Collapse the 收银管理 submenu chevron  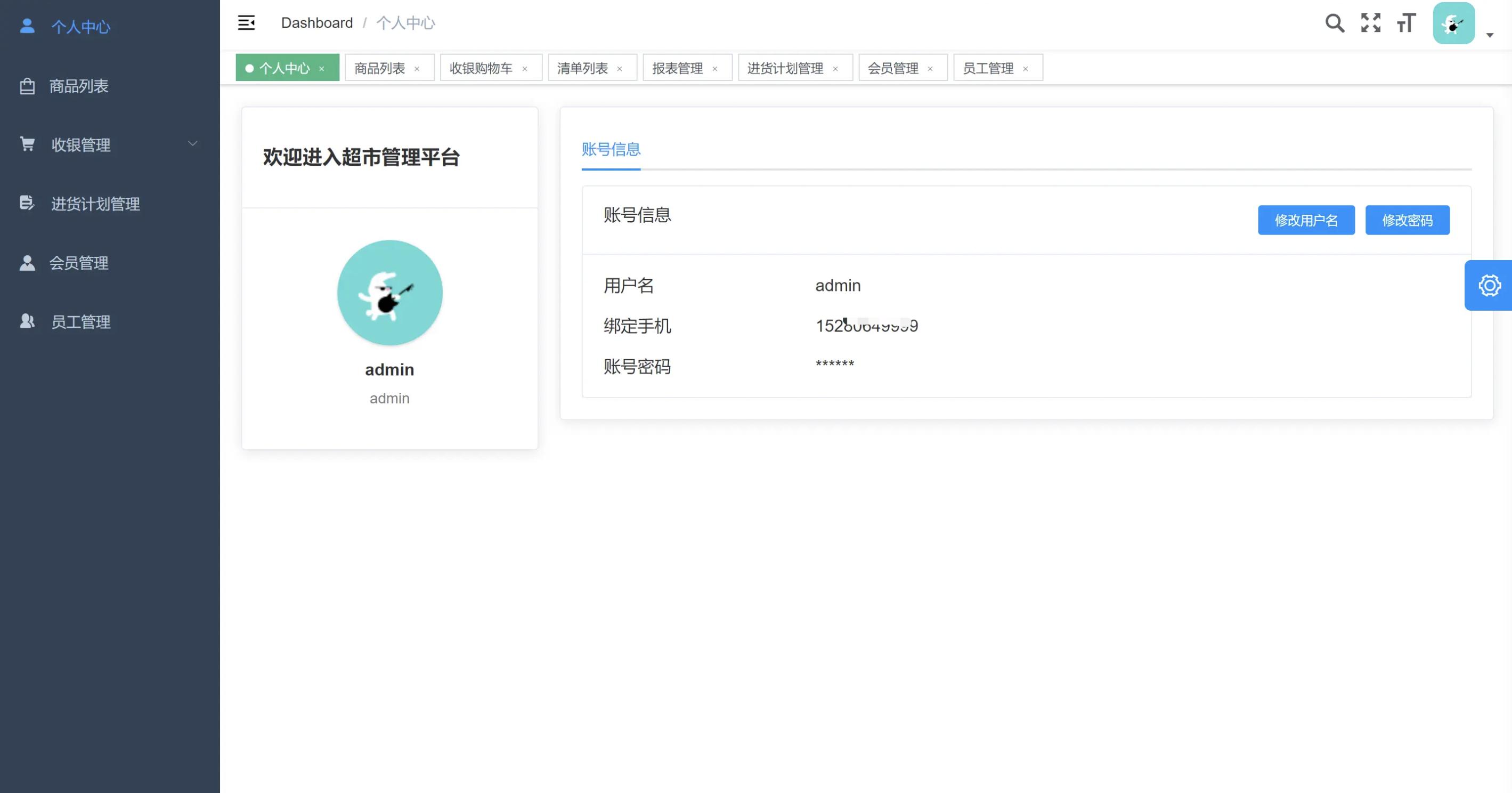192,143
